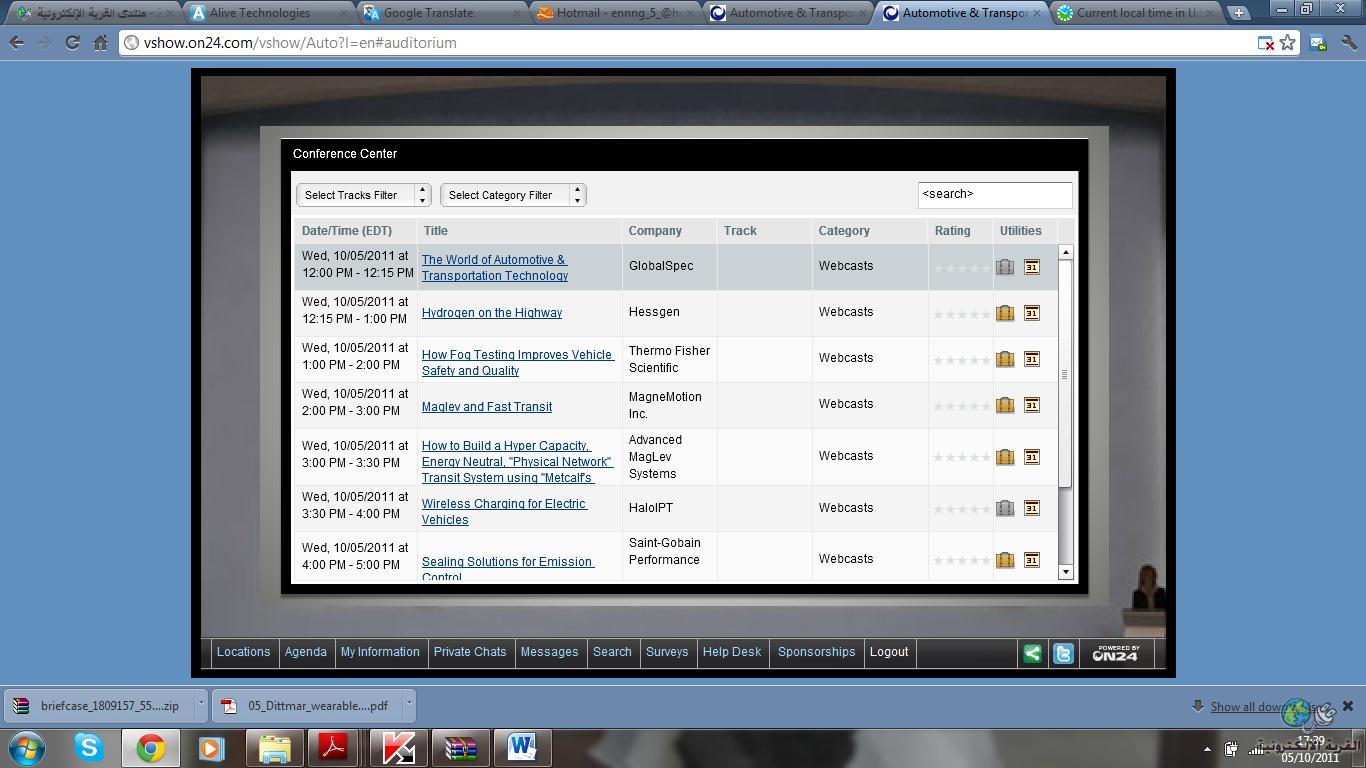
Task: Click calendar icon in the HaloIPT row
Action: pos(1032,508)
